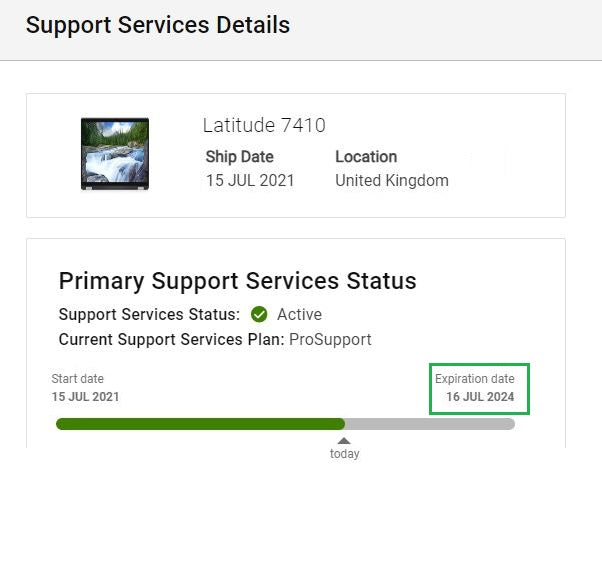Click the today triangle marker

[344, 440]
